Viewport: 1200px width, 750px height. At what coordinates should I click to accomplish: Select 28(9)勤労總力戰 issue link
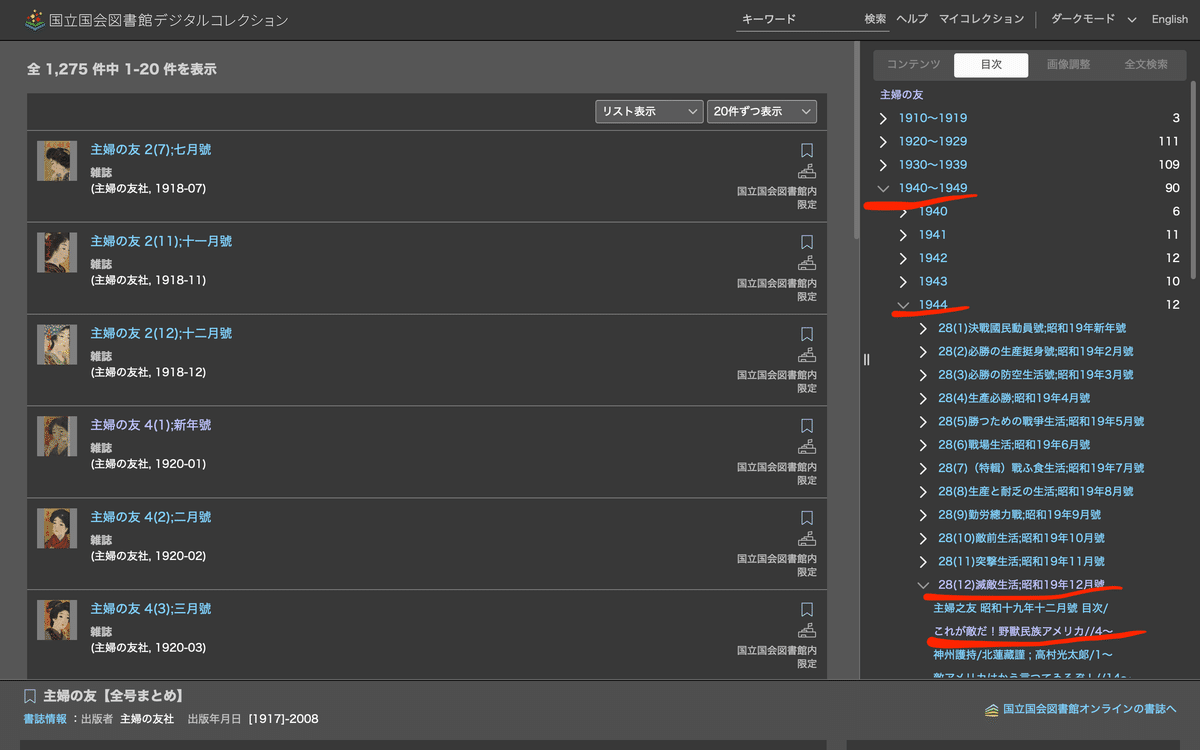1019,515
